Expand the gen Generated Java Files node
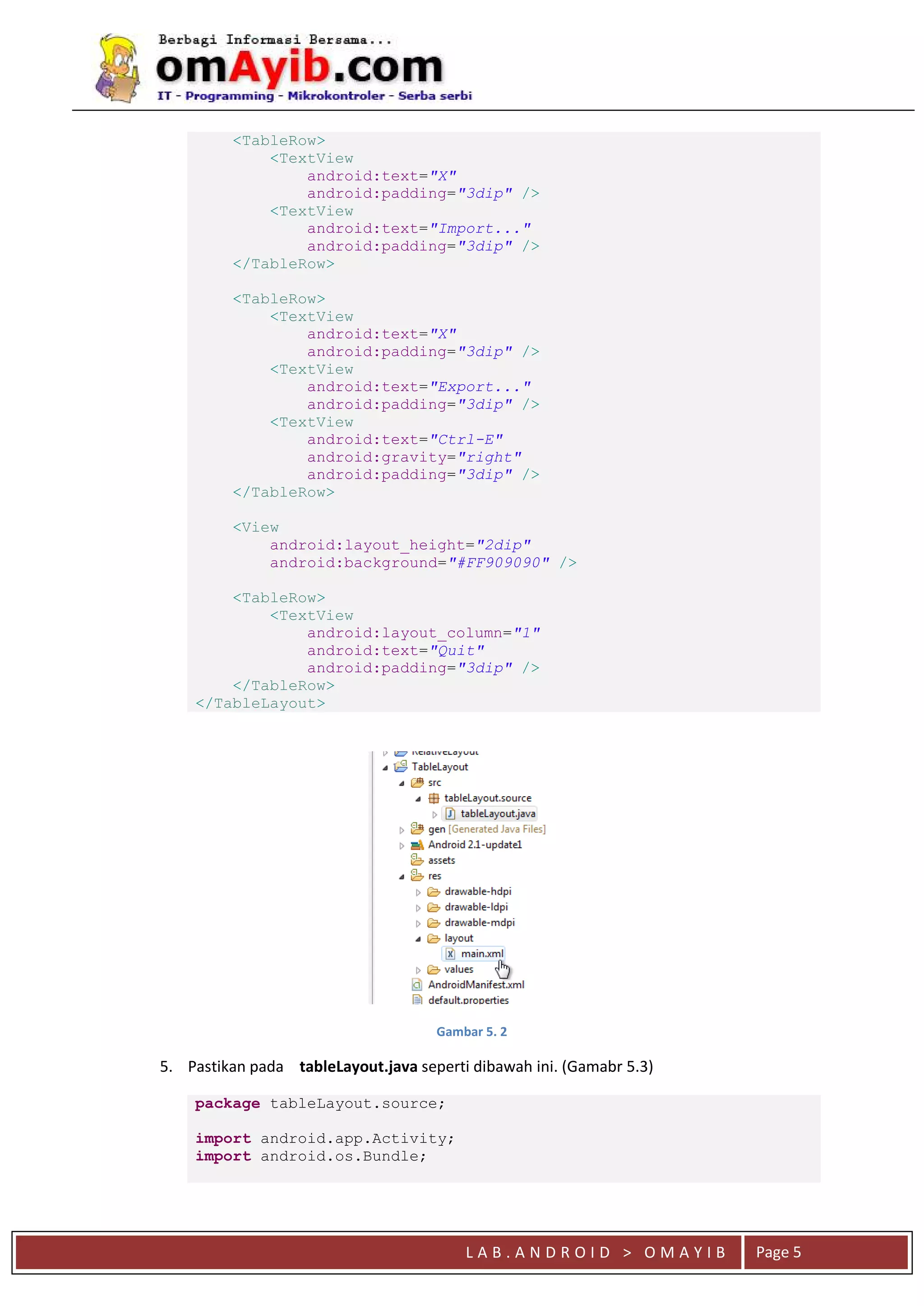Viewport: 924px width, 1306px height. [402, 830]
